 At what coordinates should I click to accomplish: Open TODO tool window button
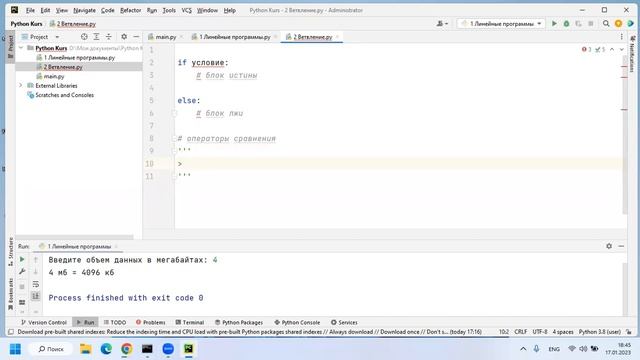(115, 322)
